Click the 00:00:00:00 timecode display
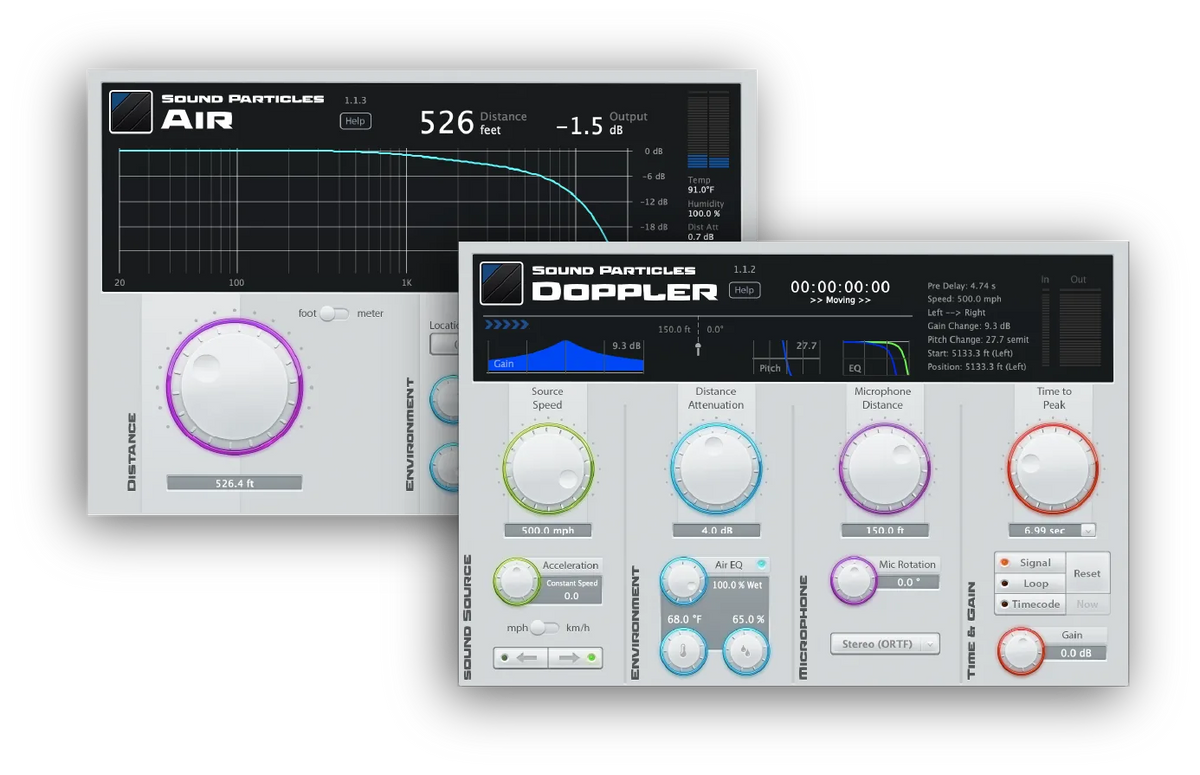 point(840,287)
